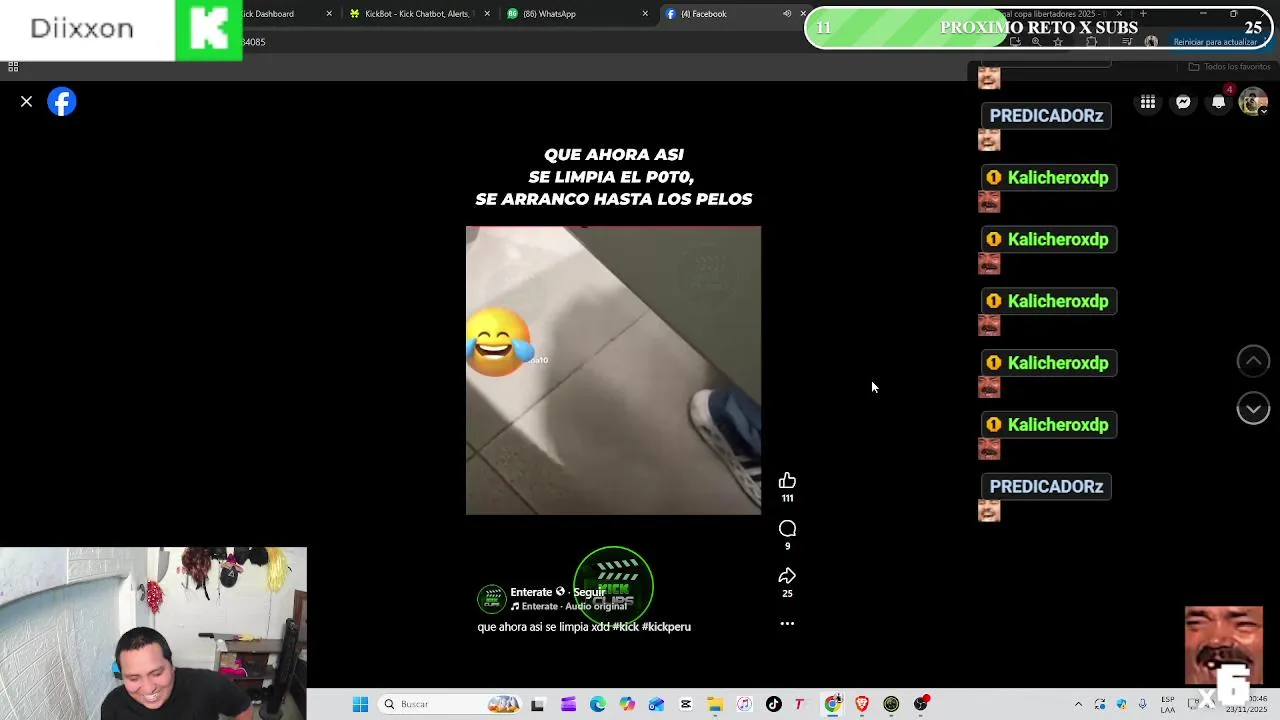1280x720 pixels.
Task: Open Facebook notifications bell
Action: 1218,102
